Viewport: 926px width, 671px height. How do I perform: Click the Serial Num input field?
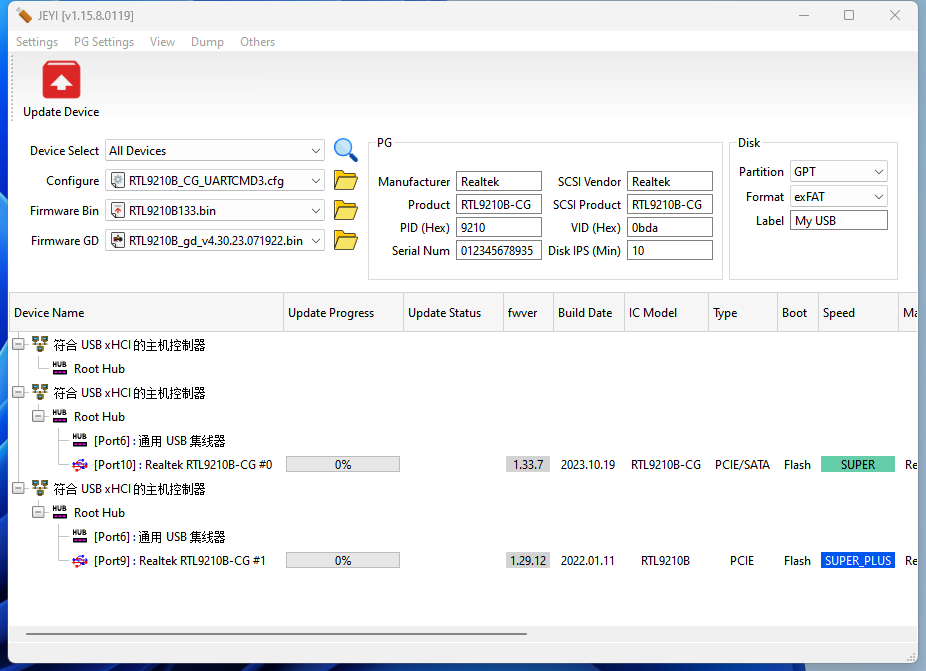498,251
